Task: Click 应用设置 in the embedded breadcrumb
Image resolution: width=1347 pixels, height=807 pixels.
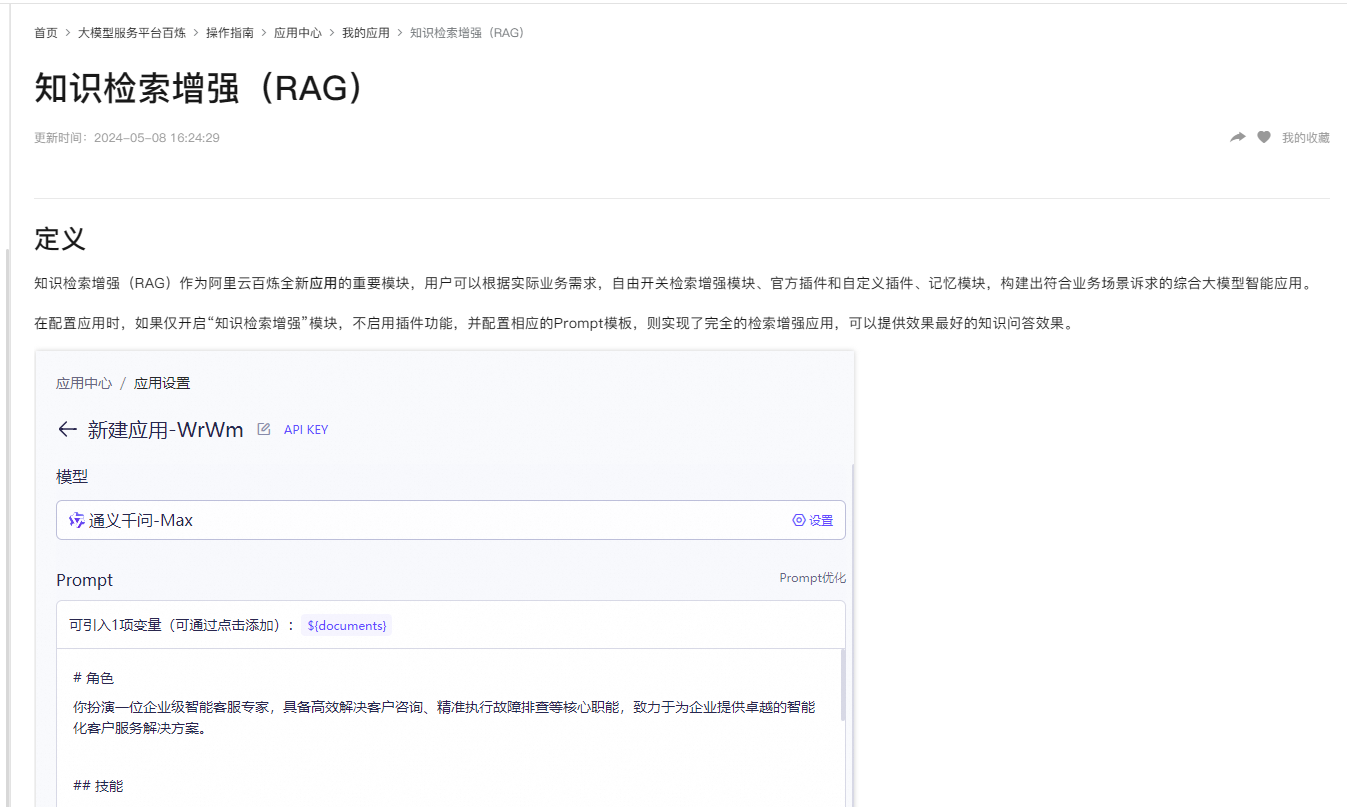Action: [162, 383]
